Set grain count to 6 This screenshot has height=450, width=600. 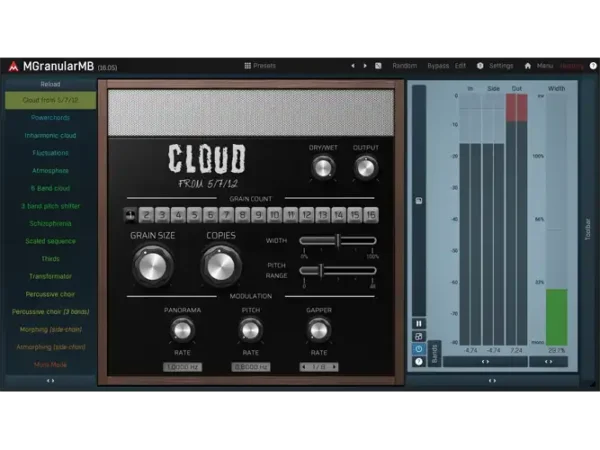210,215
